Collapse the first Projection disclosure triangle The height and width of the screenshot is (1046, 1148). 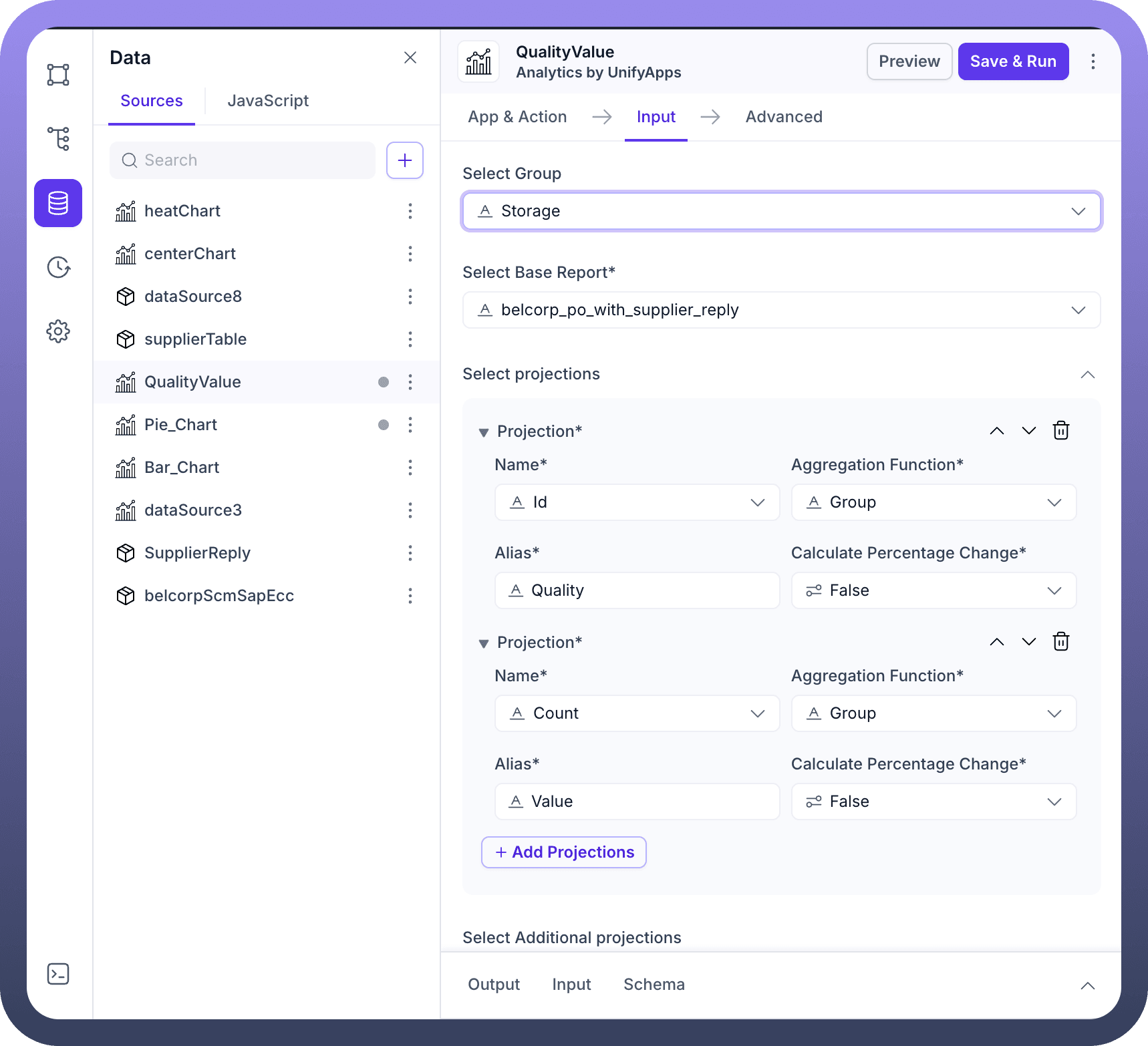pos(484,432)
